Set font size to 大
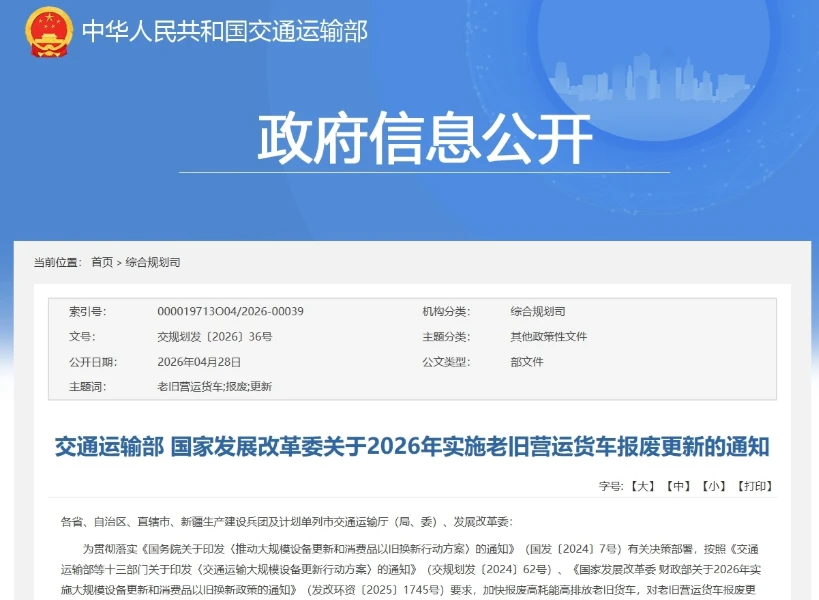The width and height of the screenshot is (819, 600). pyautogui.click(x=642, y=486)
